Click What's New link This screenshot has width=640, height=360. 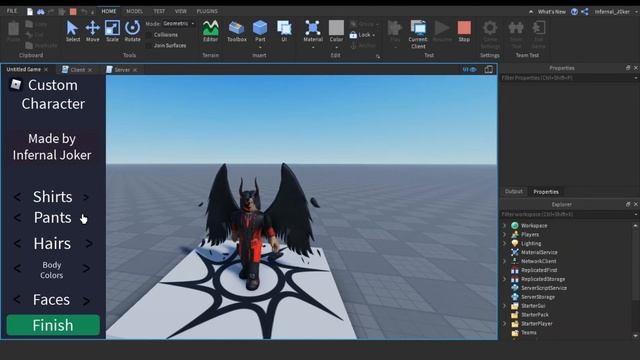(551, 12)
